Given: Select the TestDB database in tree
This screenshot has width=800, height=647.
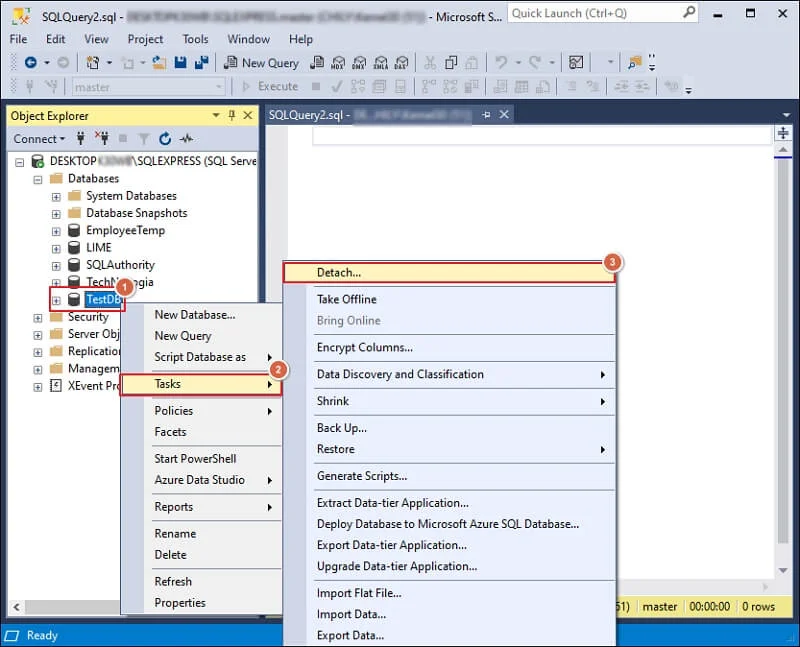Looking at the screenshot, I should 103,300.
